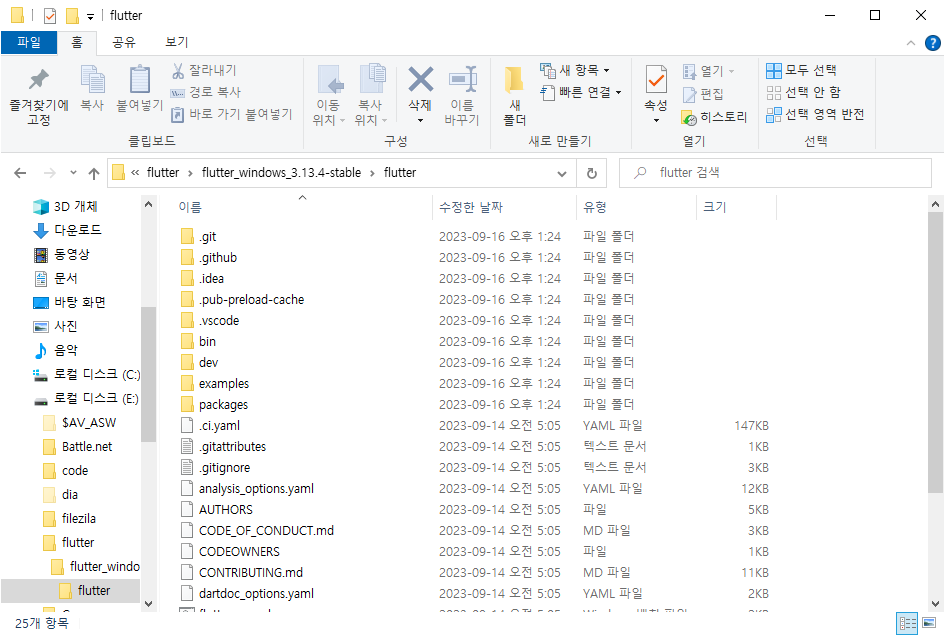Viewport: 945px width, 636px height.
Task: Open 빠른 연결 (Easy access) dropdown
Action: pos(581,92)
